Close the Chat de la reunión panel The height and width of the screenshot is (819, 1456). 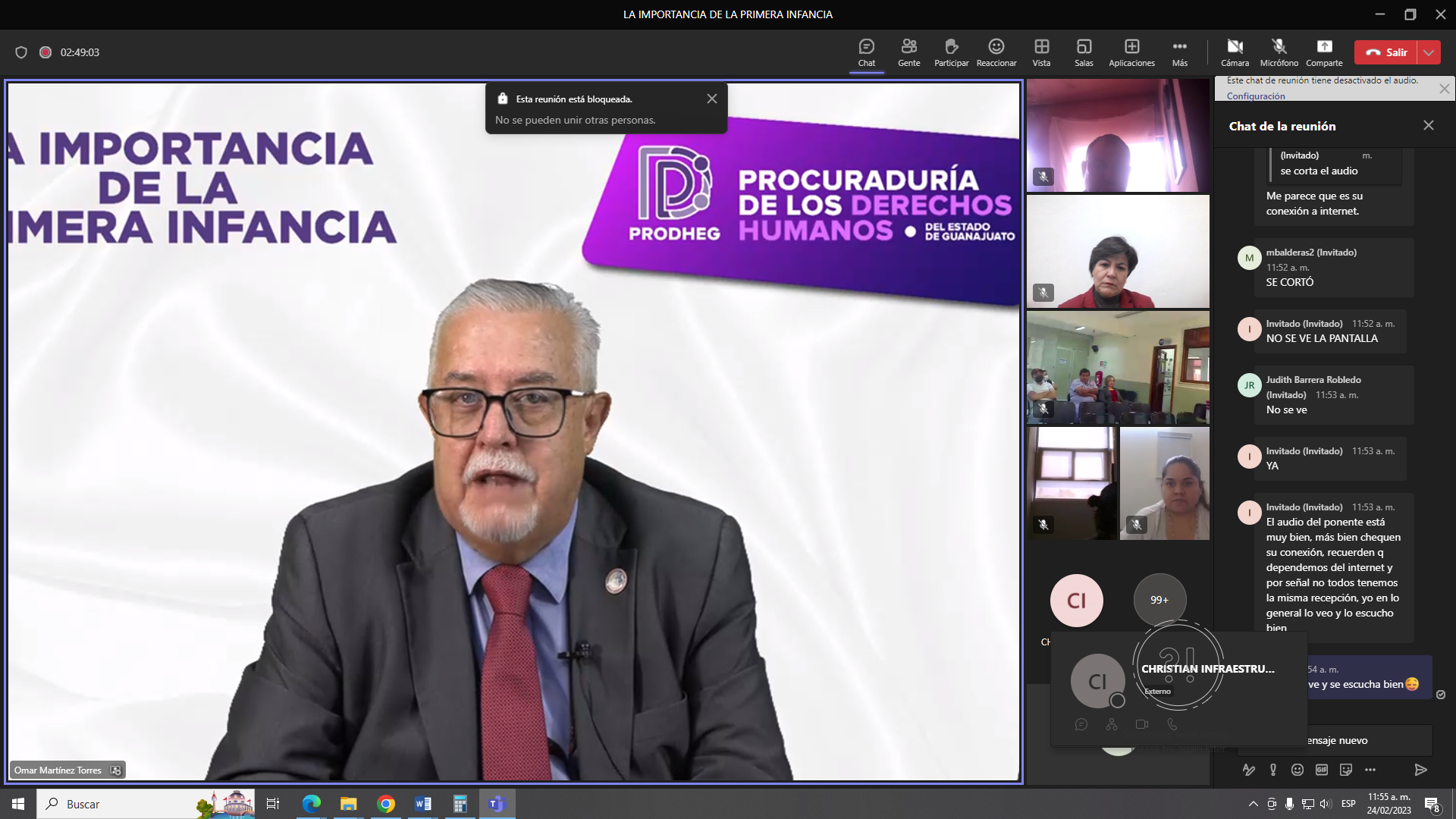tap(1428, 125)
